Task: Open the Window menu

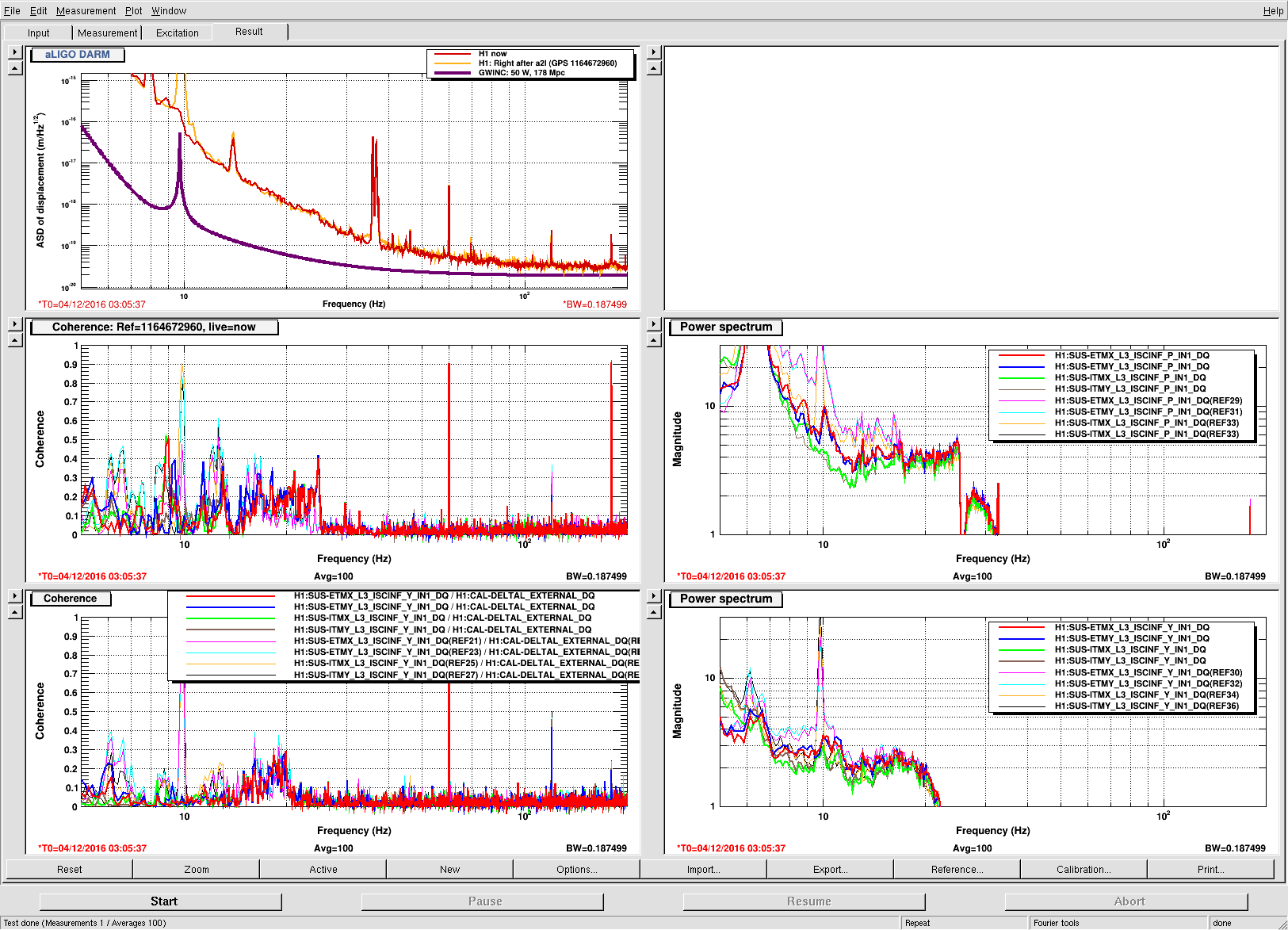Action: click(169, 11)
